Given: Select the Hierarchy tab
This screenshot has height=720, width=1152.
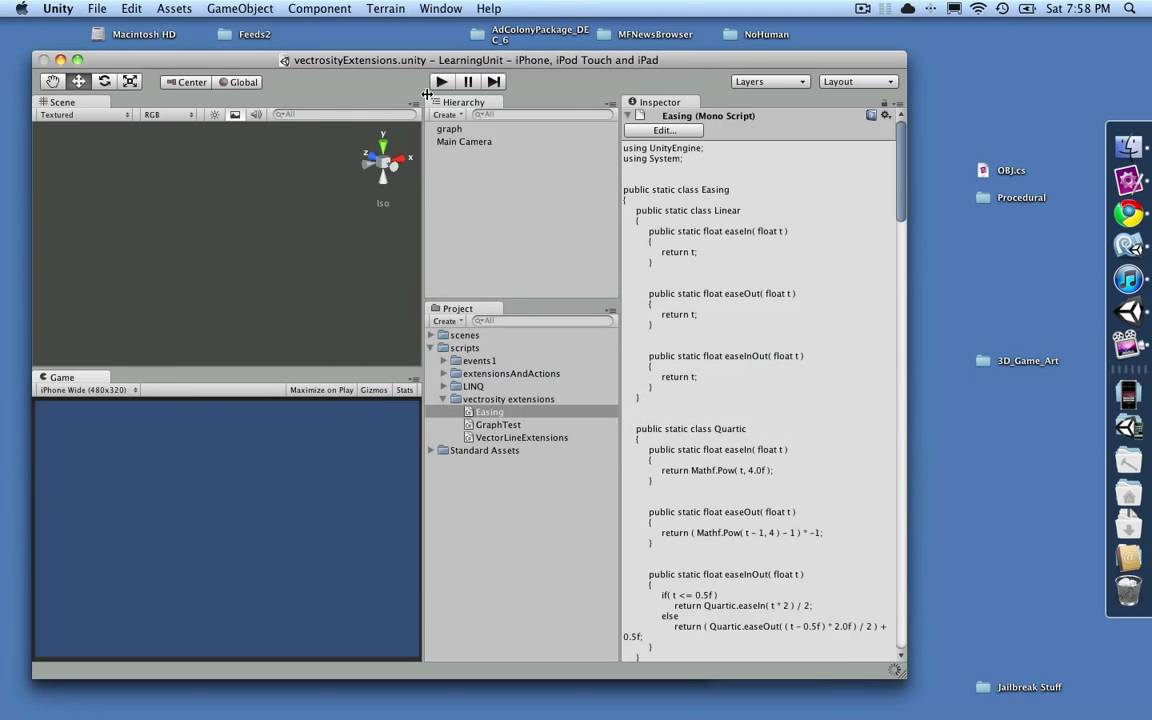Looking at the screenshot, I should coord(464,102).
